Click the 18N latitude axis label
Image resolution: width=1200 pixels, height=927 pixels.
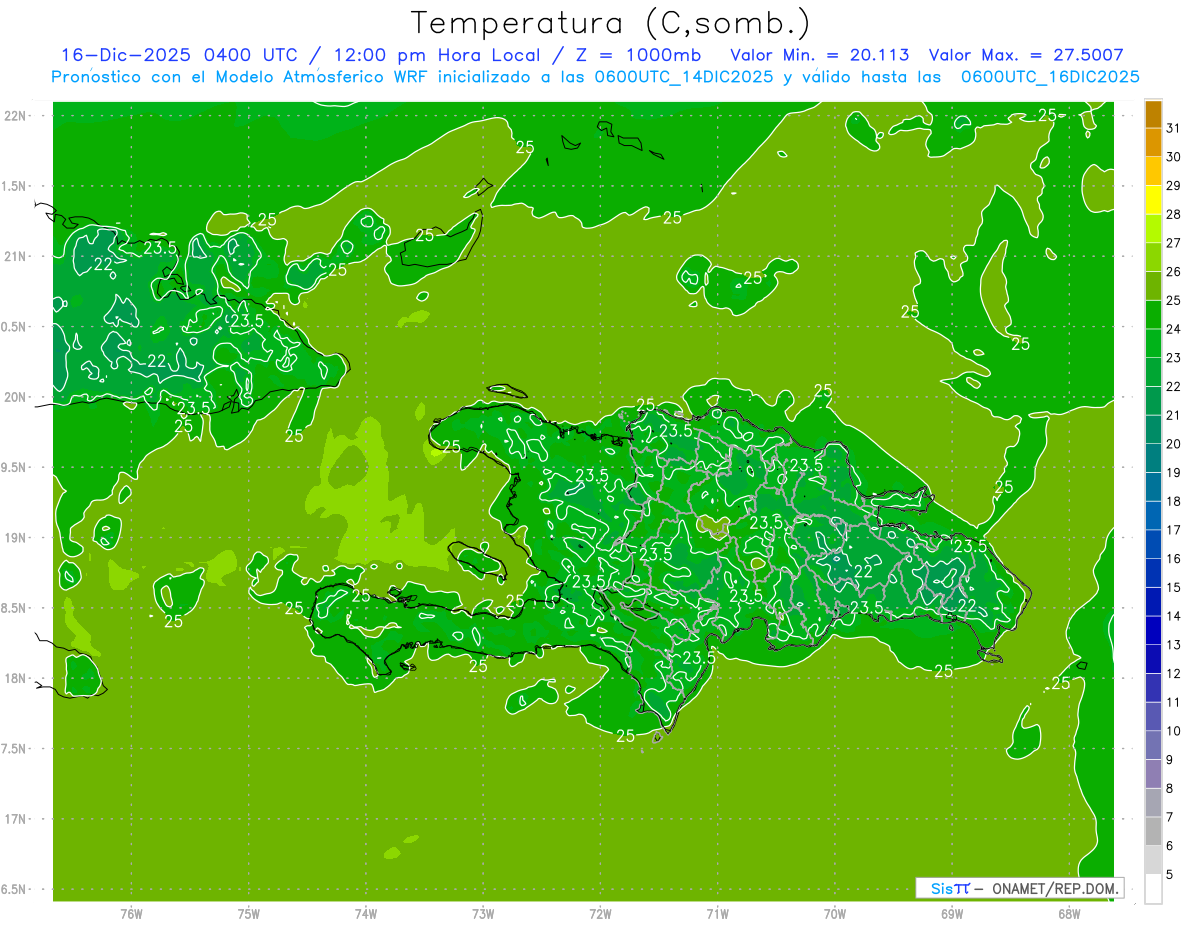(15, 678)
